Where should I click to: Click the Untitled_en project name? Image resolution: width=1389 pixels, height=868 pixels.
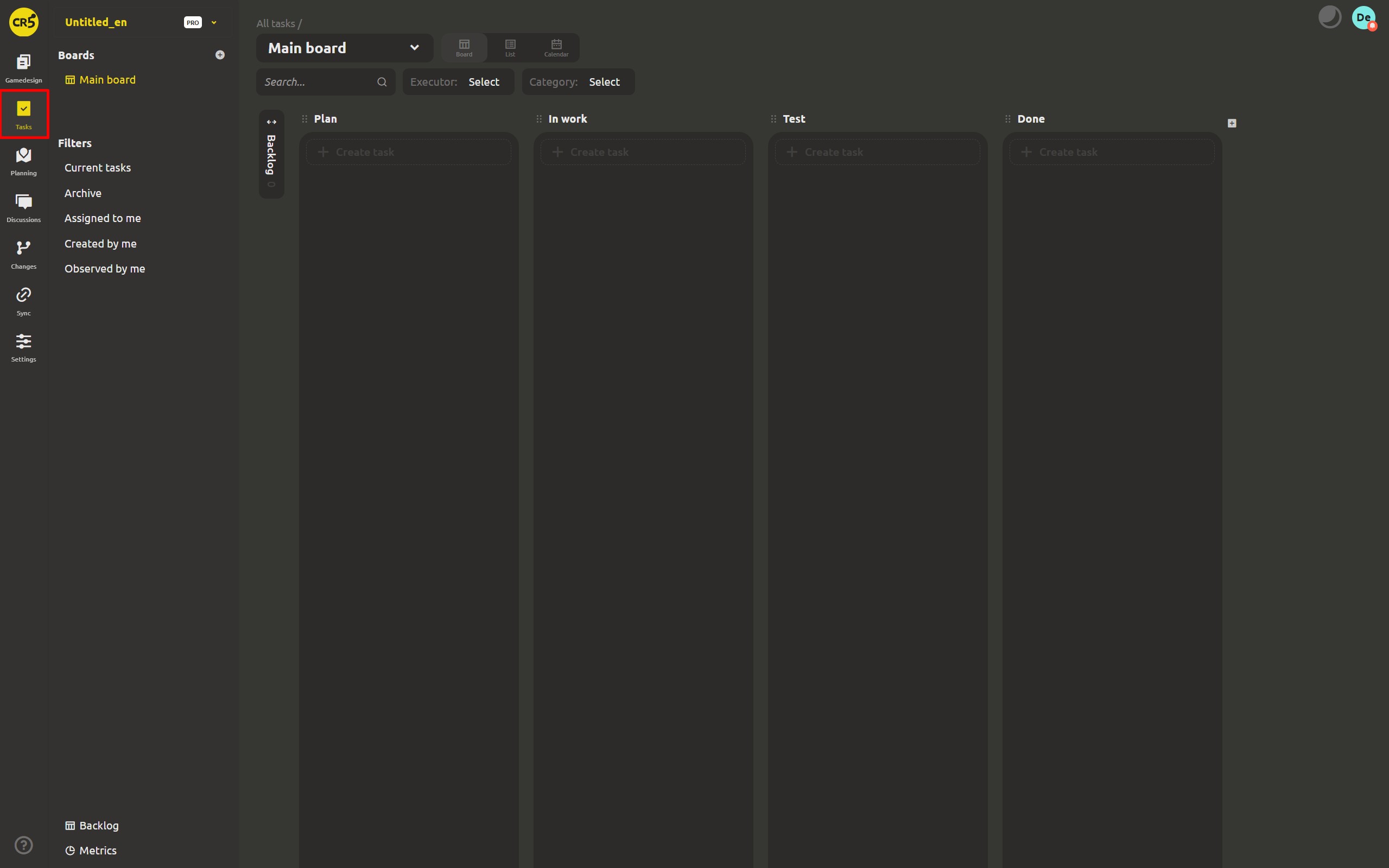click(x=96, y=22)
